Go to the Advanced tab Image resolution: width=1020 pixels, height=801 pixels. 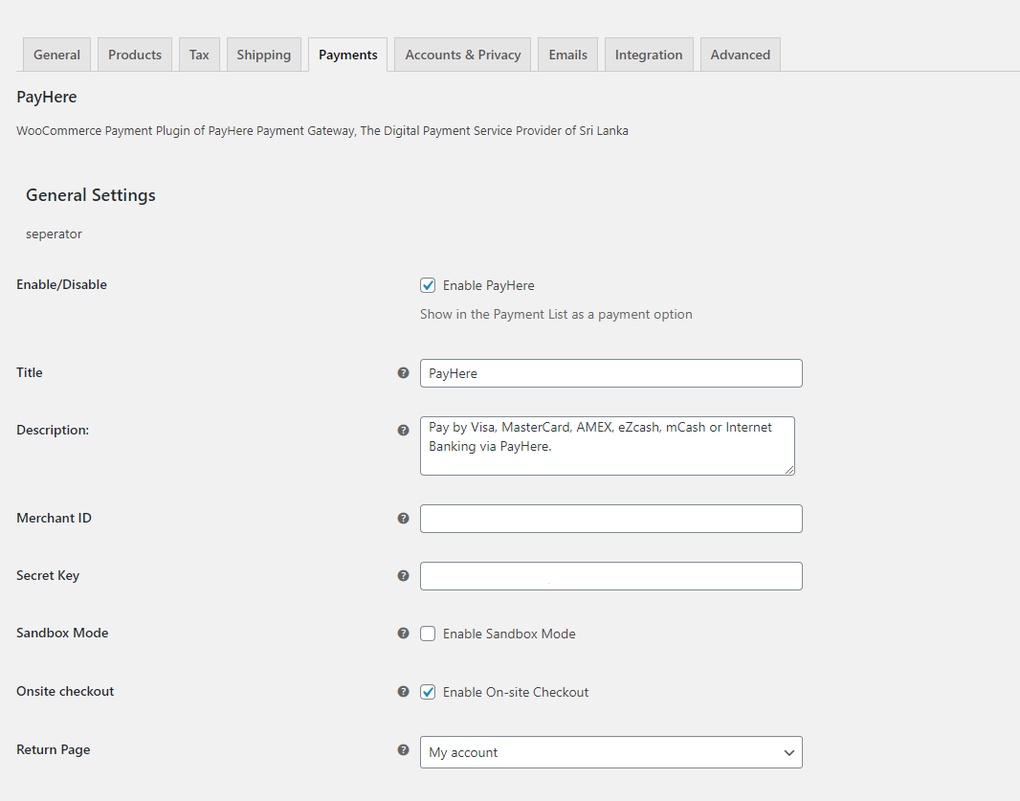coord(740,54)
